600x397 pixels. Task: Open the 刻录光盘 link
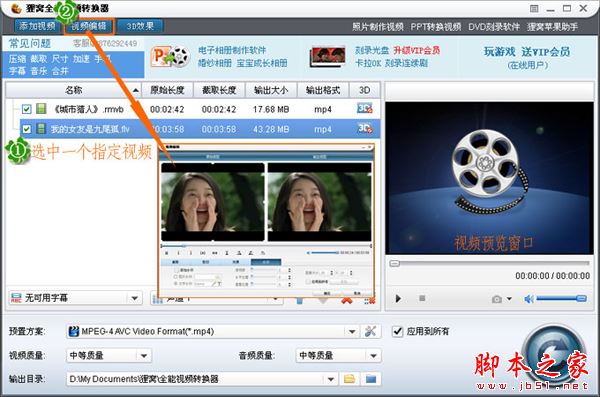[372, 50]
